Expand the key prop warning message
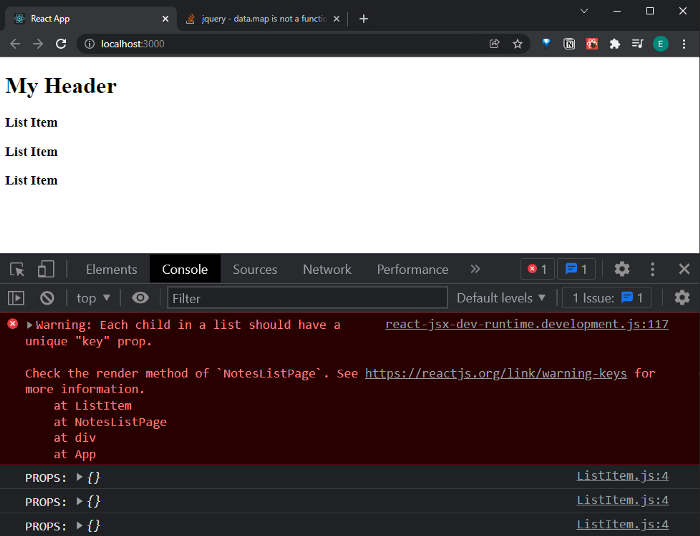This screenshot has height=536, width=700. 31,325
